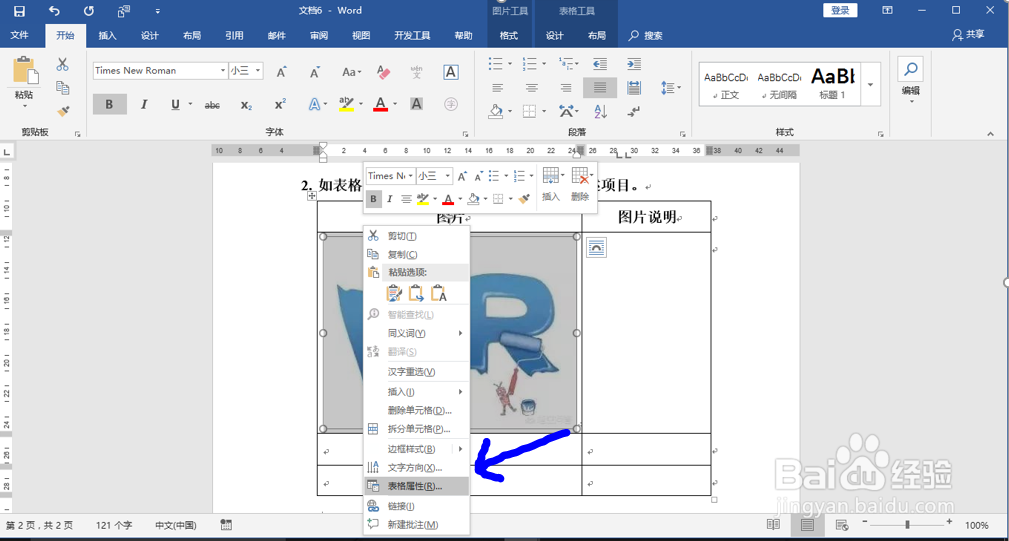Viewport: 1009px width, 541px height.
Task: Click the Sort A-Z icon
Action: (x=600, y=111)
